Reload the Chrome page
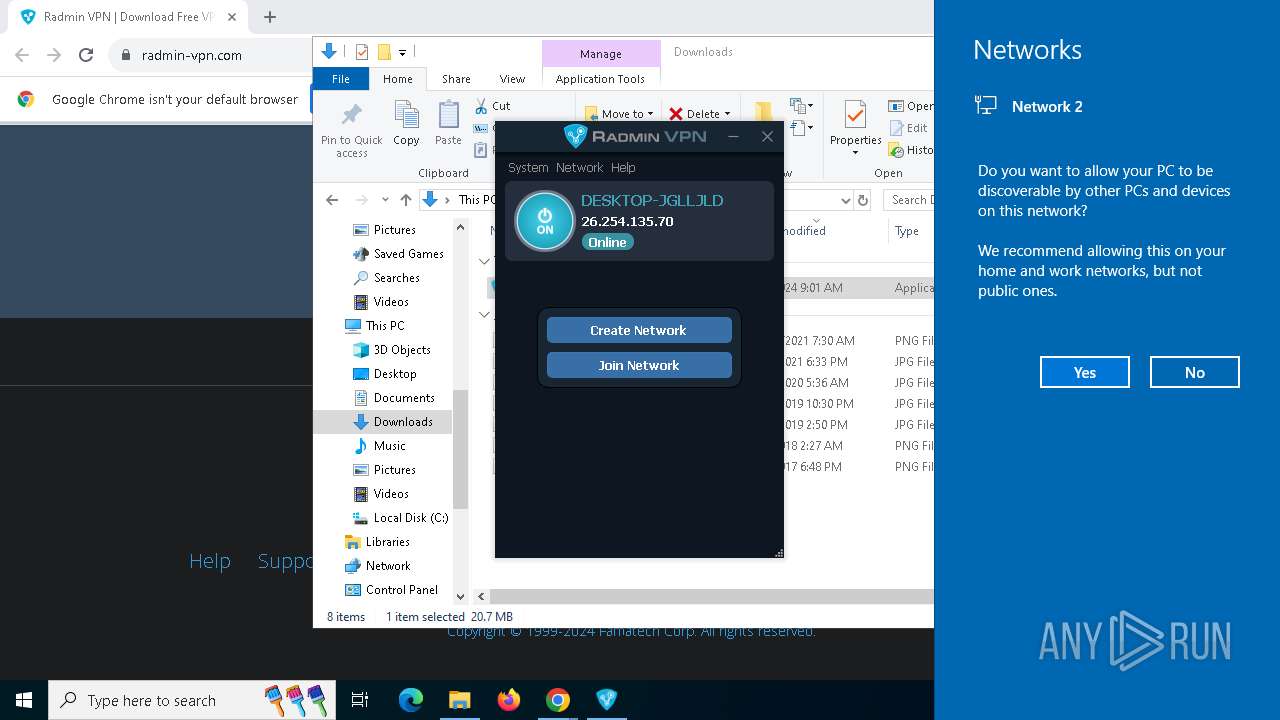 (x=86, y=55)
